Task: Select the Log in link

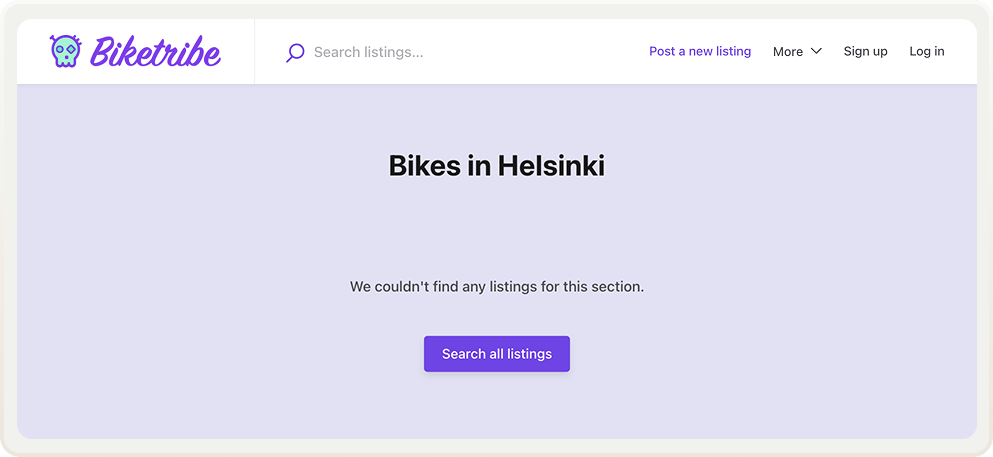Action: pos(926,51)
